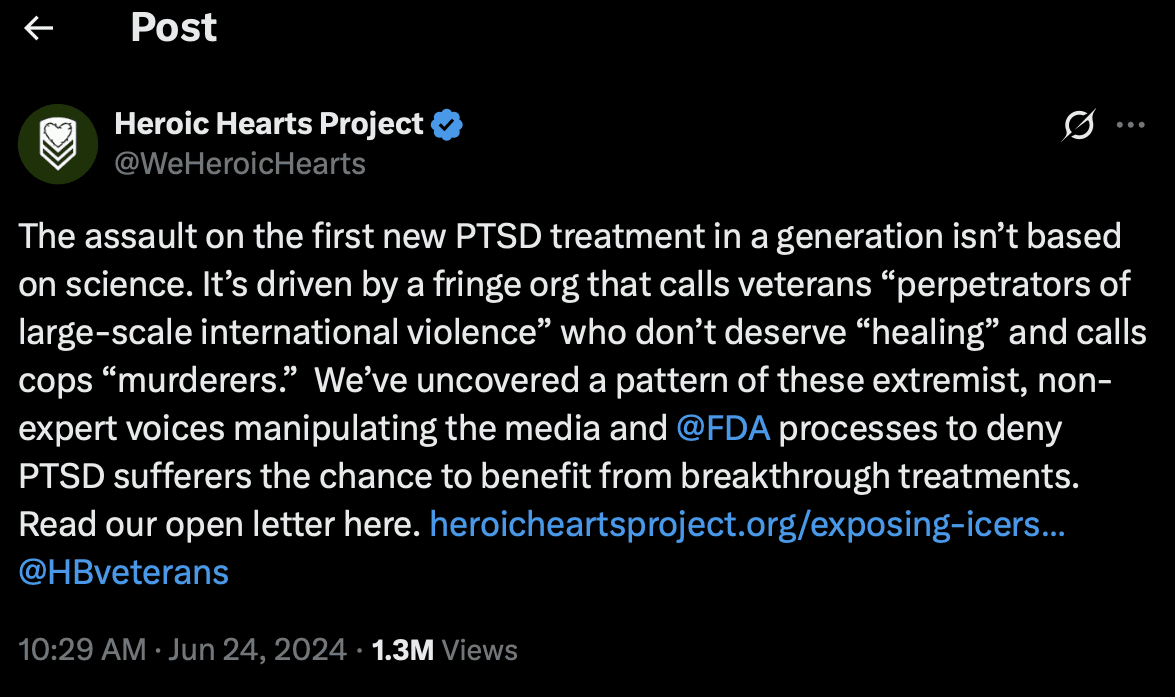Follow the heroicheartsproject.org/exposing-icers link
Image resolution: width=1175 pixels, height=697 pixels.
click(x=746, y=524)
